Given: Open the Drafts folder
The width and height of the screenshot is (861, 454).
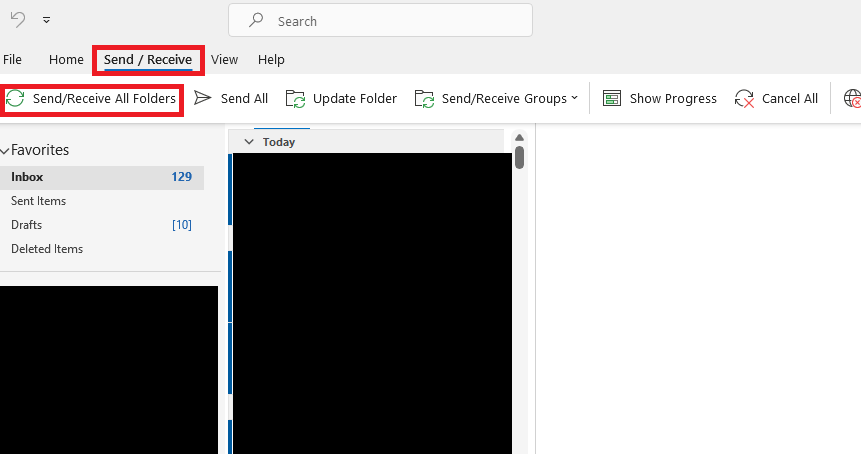Looking at the screenshot, I should click(27, 225).
